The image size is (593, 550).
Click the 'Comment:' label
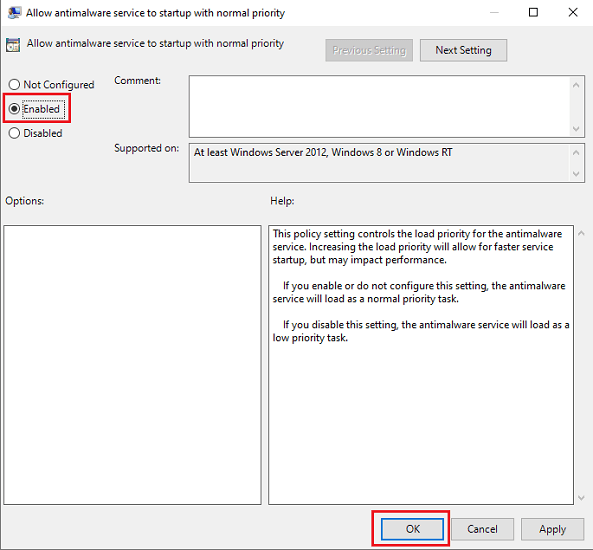pos(137,81)
